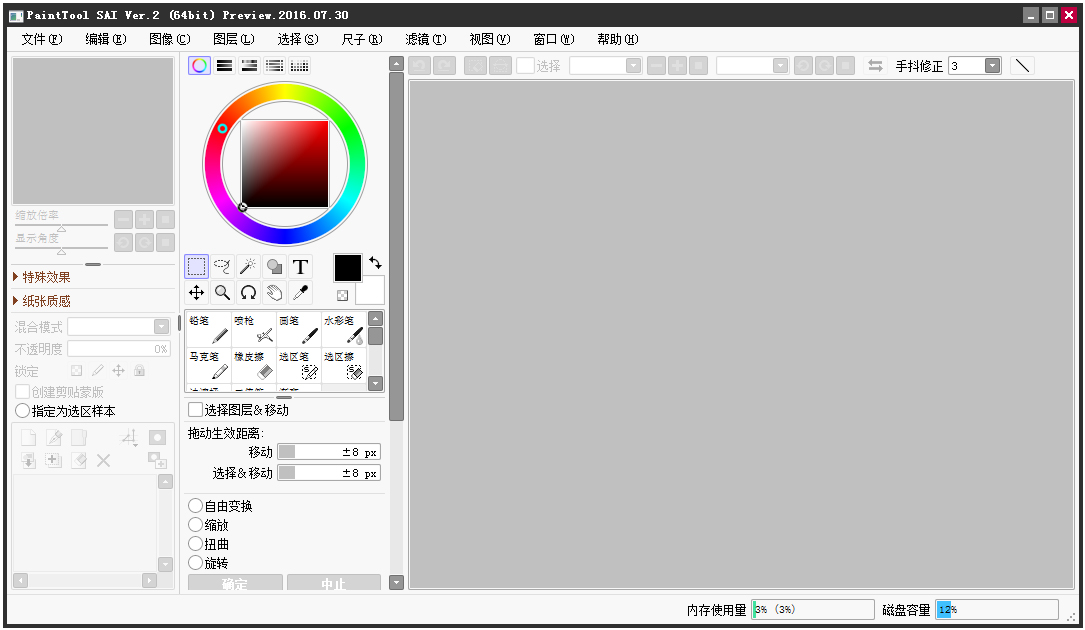Open the 手抖修正 stabilizer dropdown
This screenshot has width=1085, height=630.
992,65
